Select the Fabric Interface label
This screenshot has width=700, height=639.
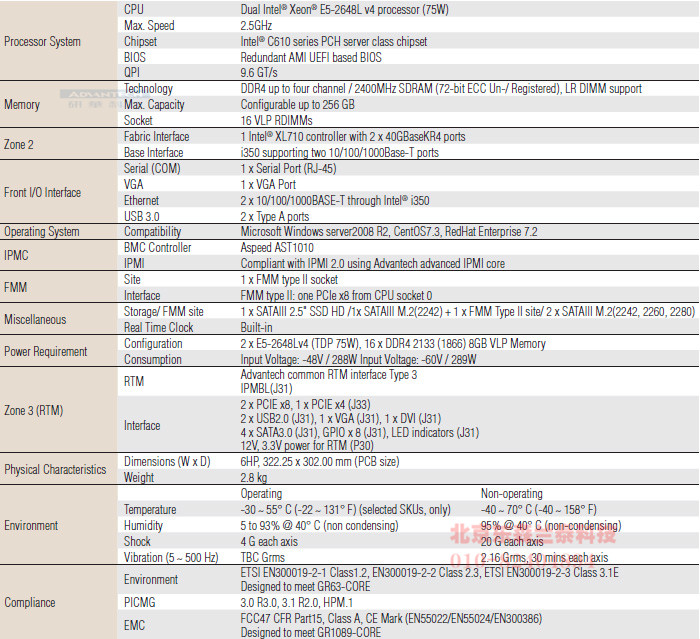coord(156,136)
